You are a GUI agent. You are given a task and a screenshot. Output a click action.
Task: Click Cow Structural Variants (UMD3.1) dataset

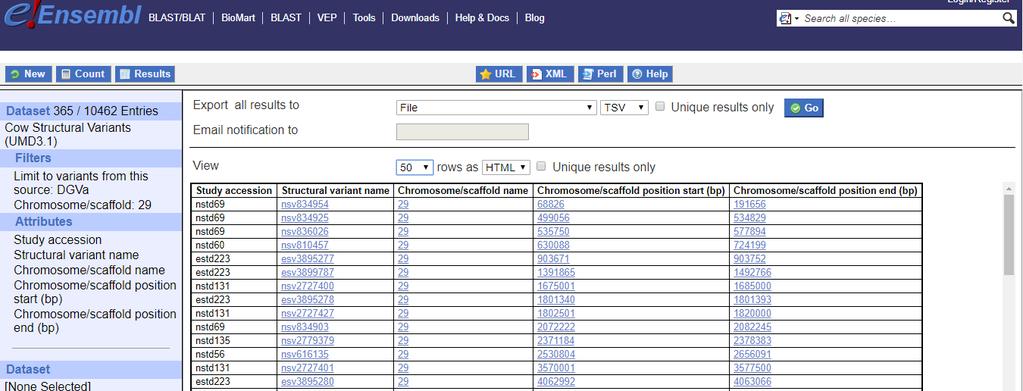[68, 134]
